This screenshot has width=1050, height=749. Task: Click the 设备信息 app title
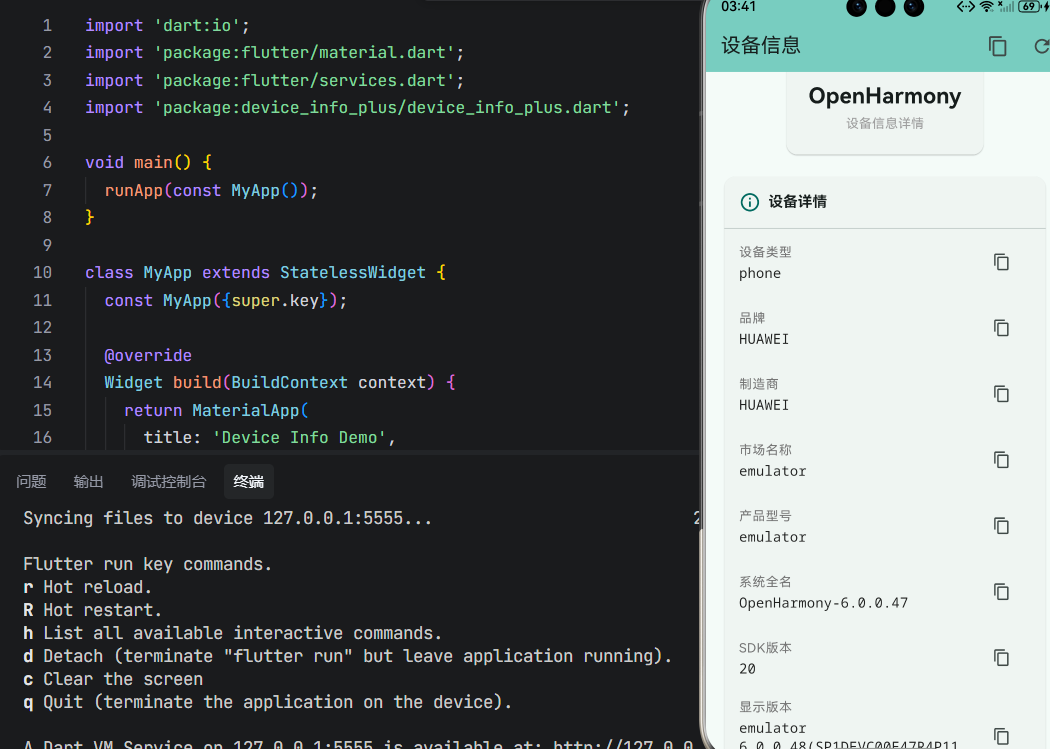coord(761,46)
